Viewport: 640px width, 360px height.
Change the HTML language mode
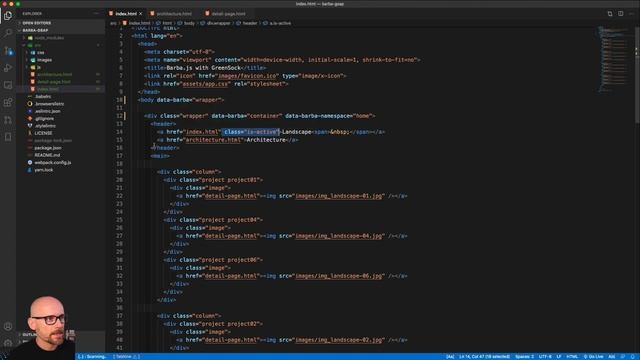572,356
